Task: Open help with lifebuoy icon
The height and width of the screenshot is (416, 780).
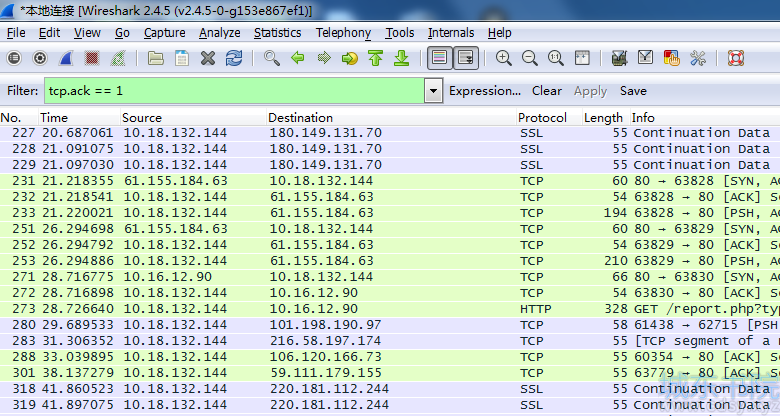Action: click(736, 58)
